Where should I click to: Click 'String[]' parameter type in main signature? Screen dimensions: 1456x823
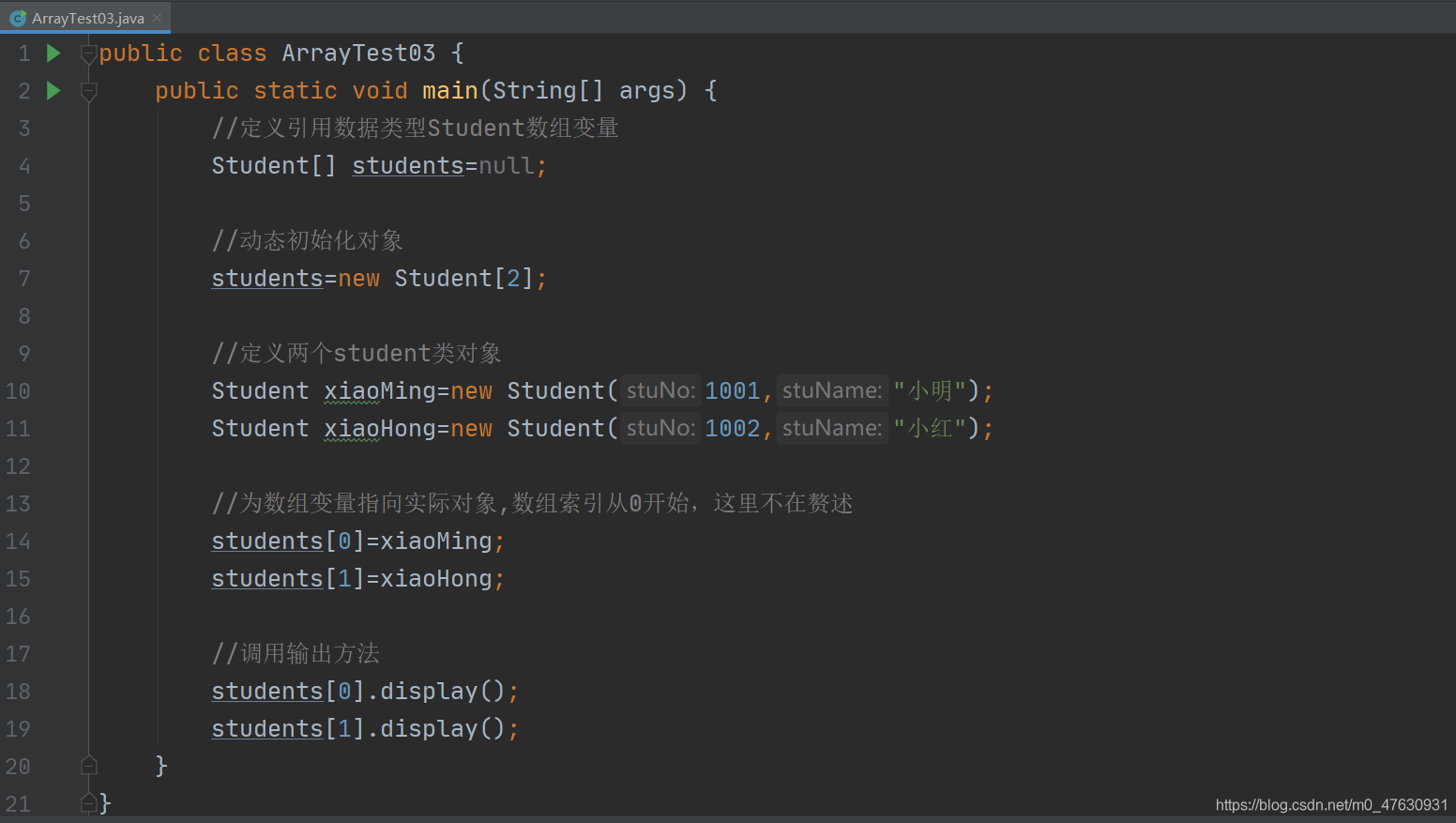[x=549, y=91]
